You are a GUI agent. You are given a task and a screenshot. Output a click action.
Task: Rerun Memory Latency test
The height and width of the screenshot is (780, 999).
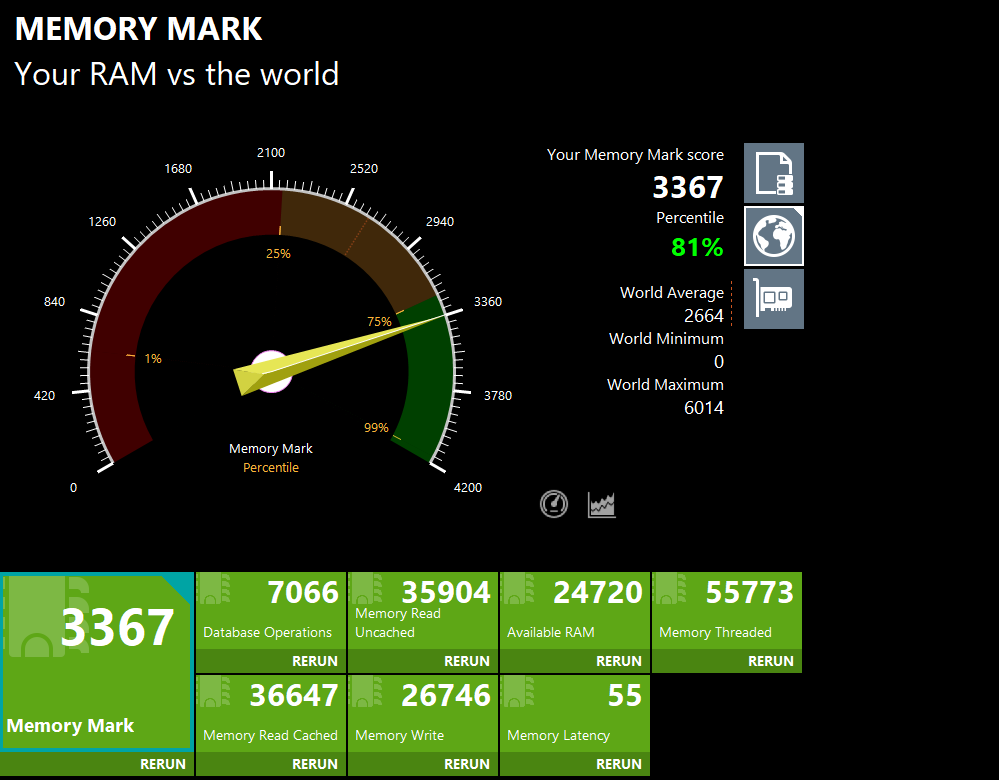coord(619,763)
